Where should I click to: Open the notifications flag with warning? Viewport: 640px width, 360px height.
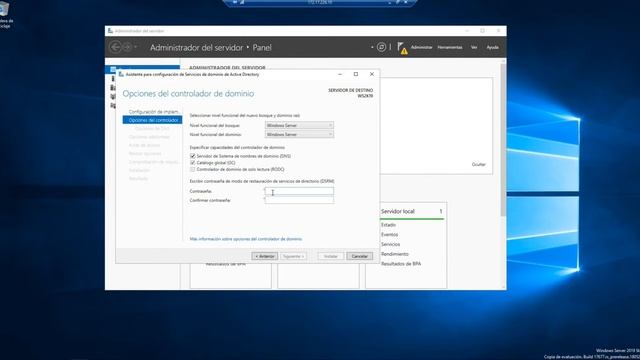coord(402,48)
